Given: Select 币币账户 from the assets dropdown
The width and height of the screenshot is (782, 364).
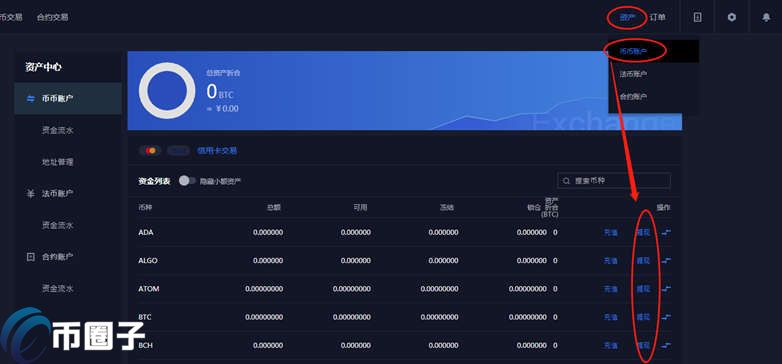Looking at the screenshot, I should pos(633,51).
